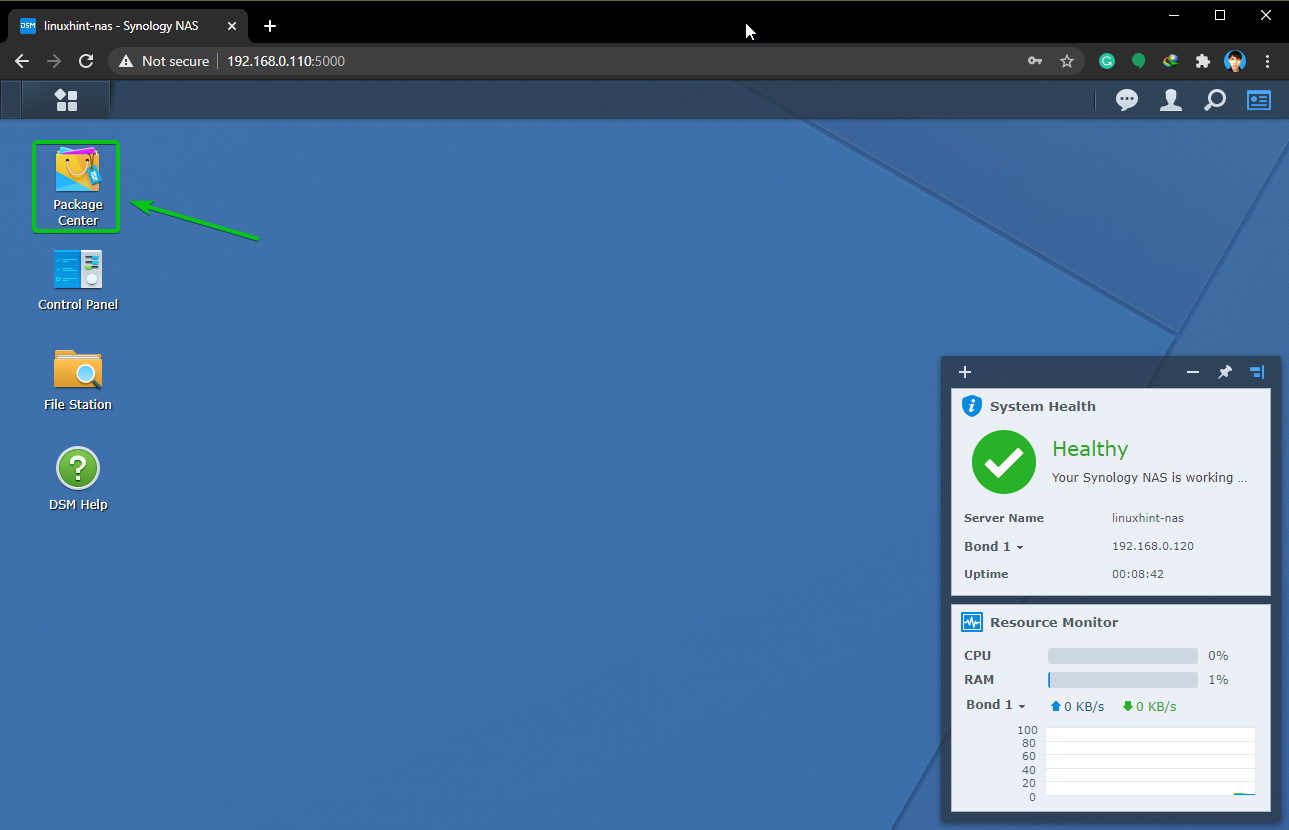Click the uptime value 00:08:42

tap(1138, 574)
